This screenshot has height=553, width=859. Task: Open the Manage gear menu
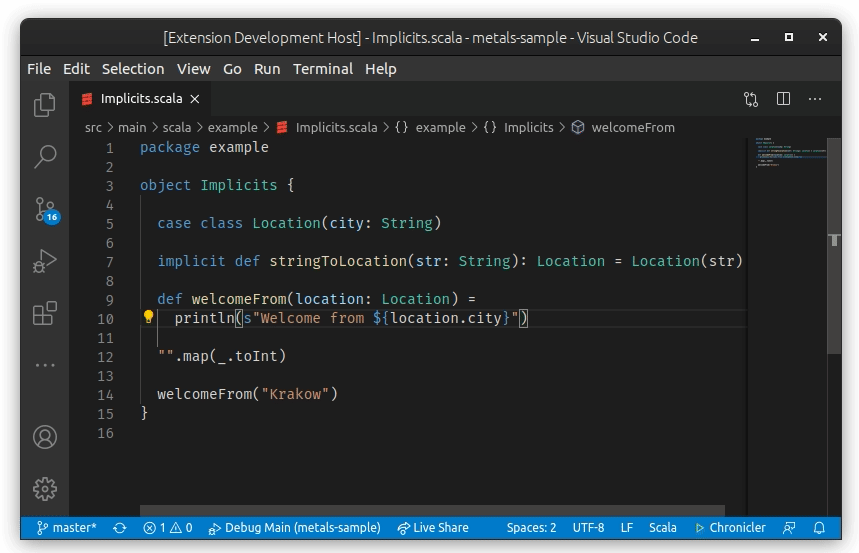pos(45,489)
